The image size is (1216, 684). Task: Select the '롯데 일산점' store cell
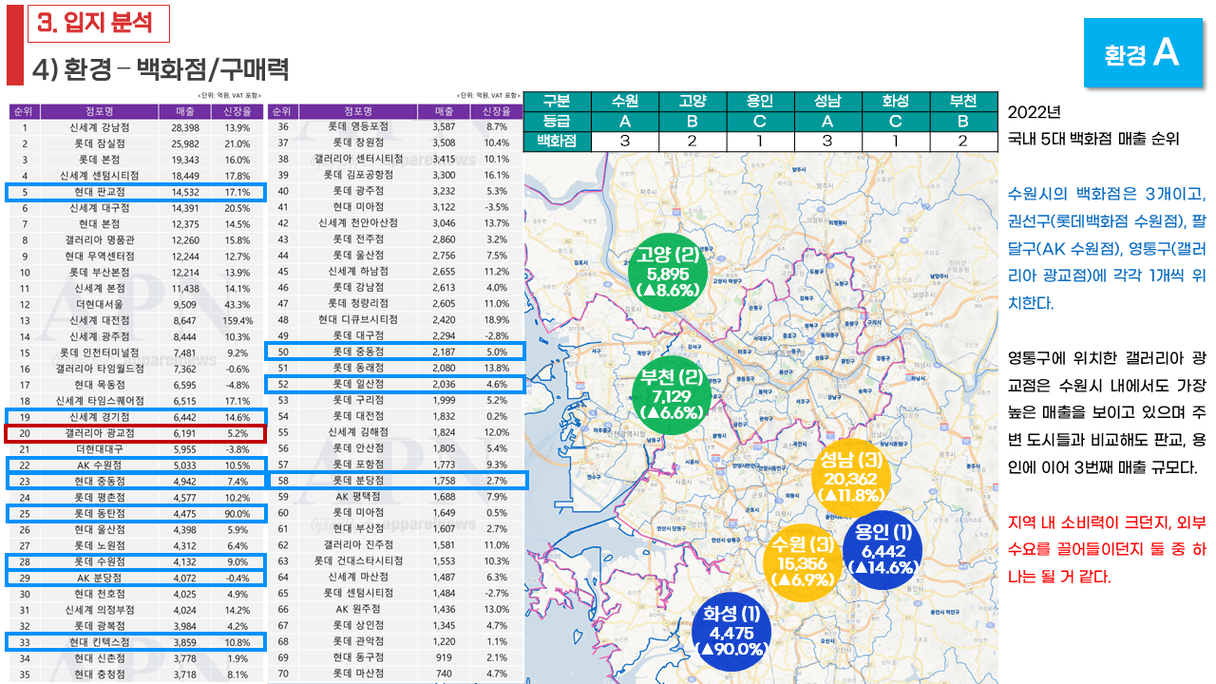click(x=358, y=383)
